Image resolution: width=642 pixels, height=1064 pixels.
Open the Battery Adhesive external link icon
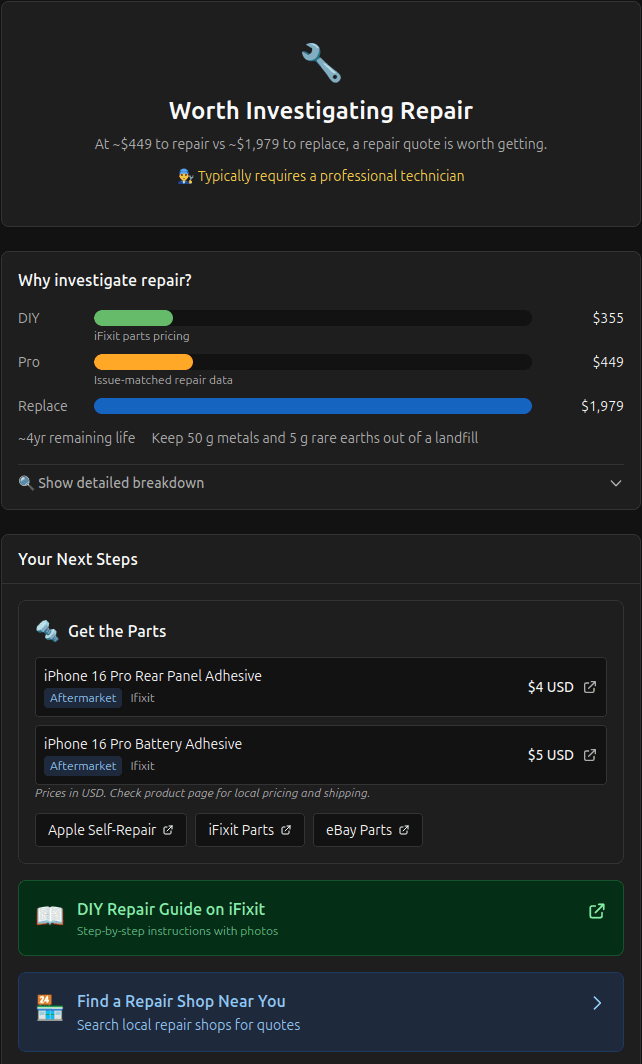[x=589, y=755]
